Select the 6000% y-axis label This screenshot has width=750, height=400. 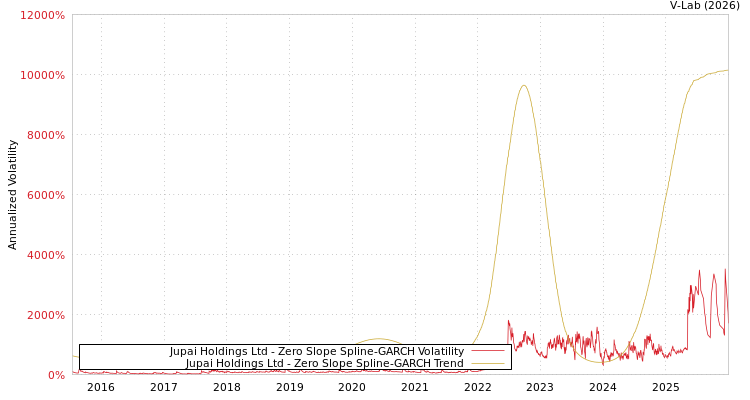pyautogui.click(x=45, y=195)
